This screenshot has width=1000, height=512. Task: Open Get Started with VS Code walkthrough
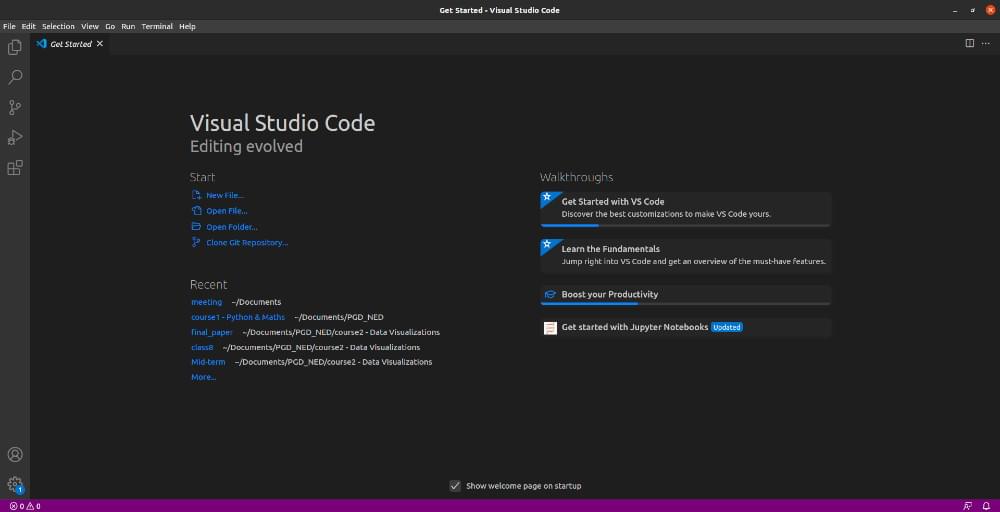click(686, 209)
